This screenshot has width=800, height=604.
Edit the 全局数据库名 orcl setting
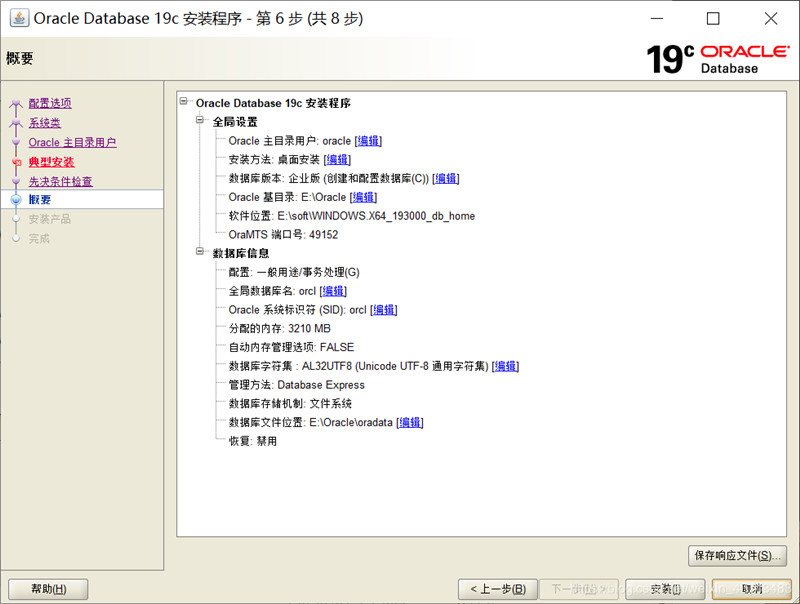(x=333, y=291)
